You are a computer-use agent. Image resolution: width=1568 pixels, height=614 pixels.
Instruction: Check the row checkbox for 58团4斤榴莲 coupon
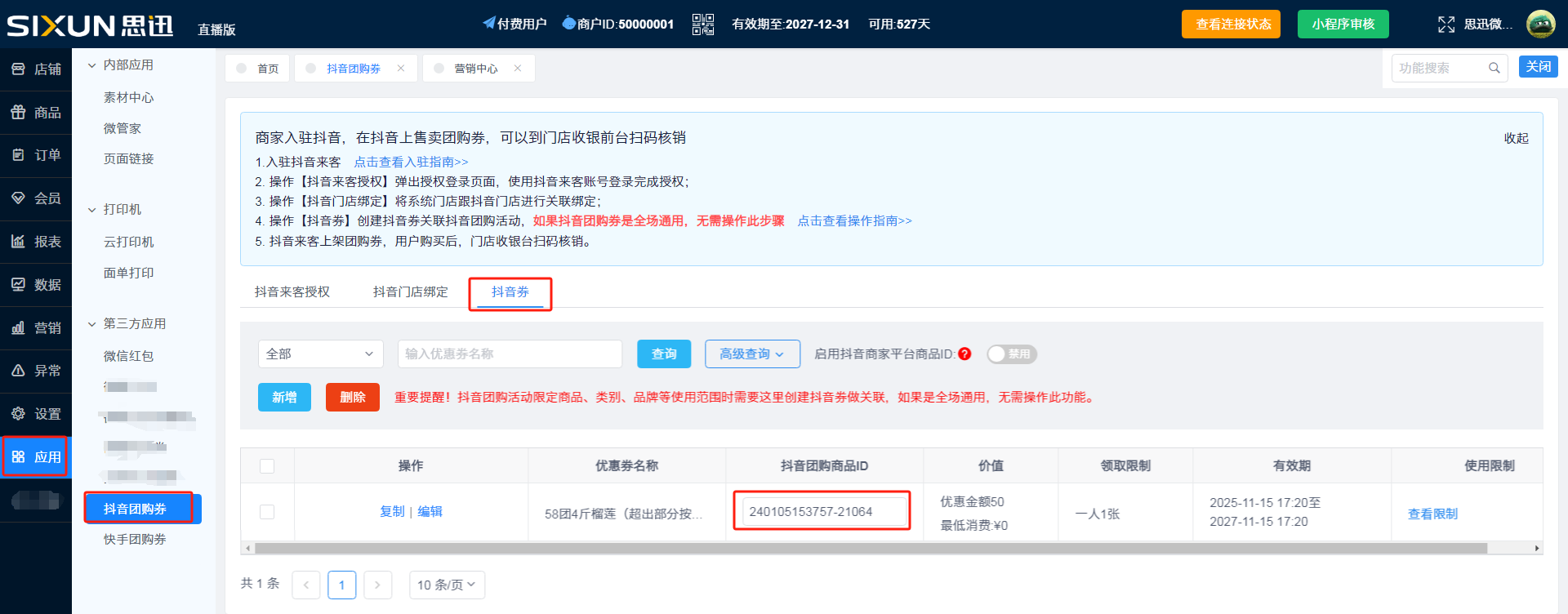(x=267, y=512)
